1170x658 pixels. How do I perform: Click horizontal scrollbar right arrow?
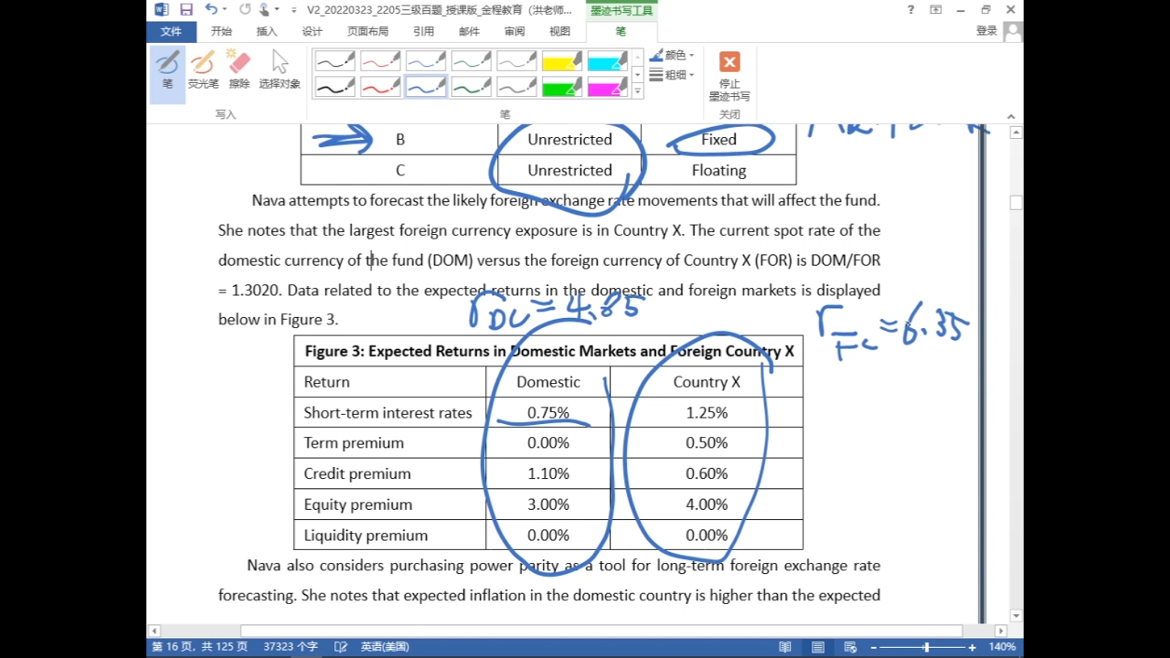(x=1001, y=630)
